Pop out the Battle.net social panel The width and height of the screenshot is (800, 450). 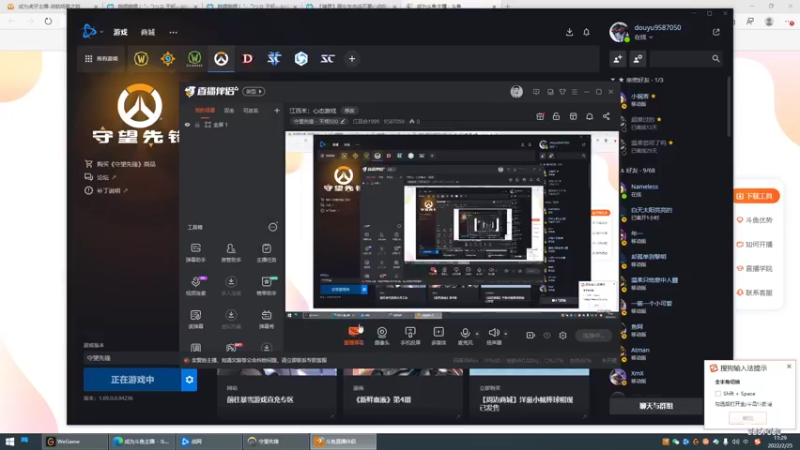click(716, 32)
